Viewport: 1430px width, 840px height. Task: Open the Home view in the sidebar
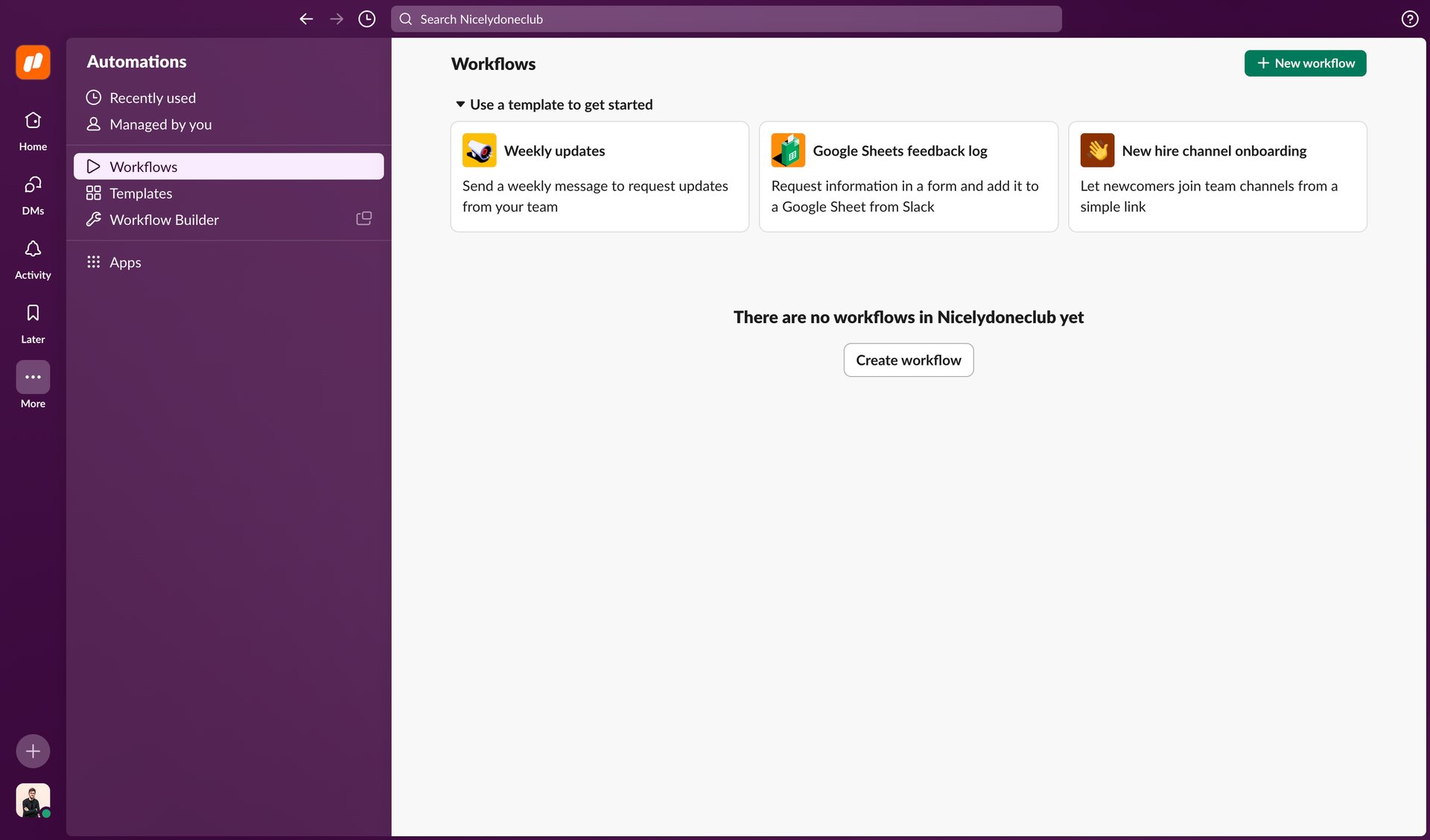32,129
